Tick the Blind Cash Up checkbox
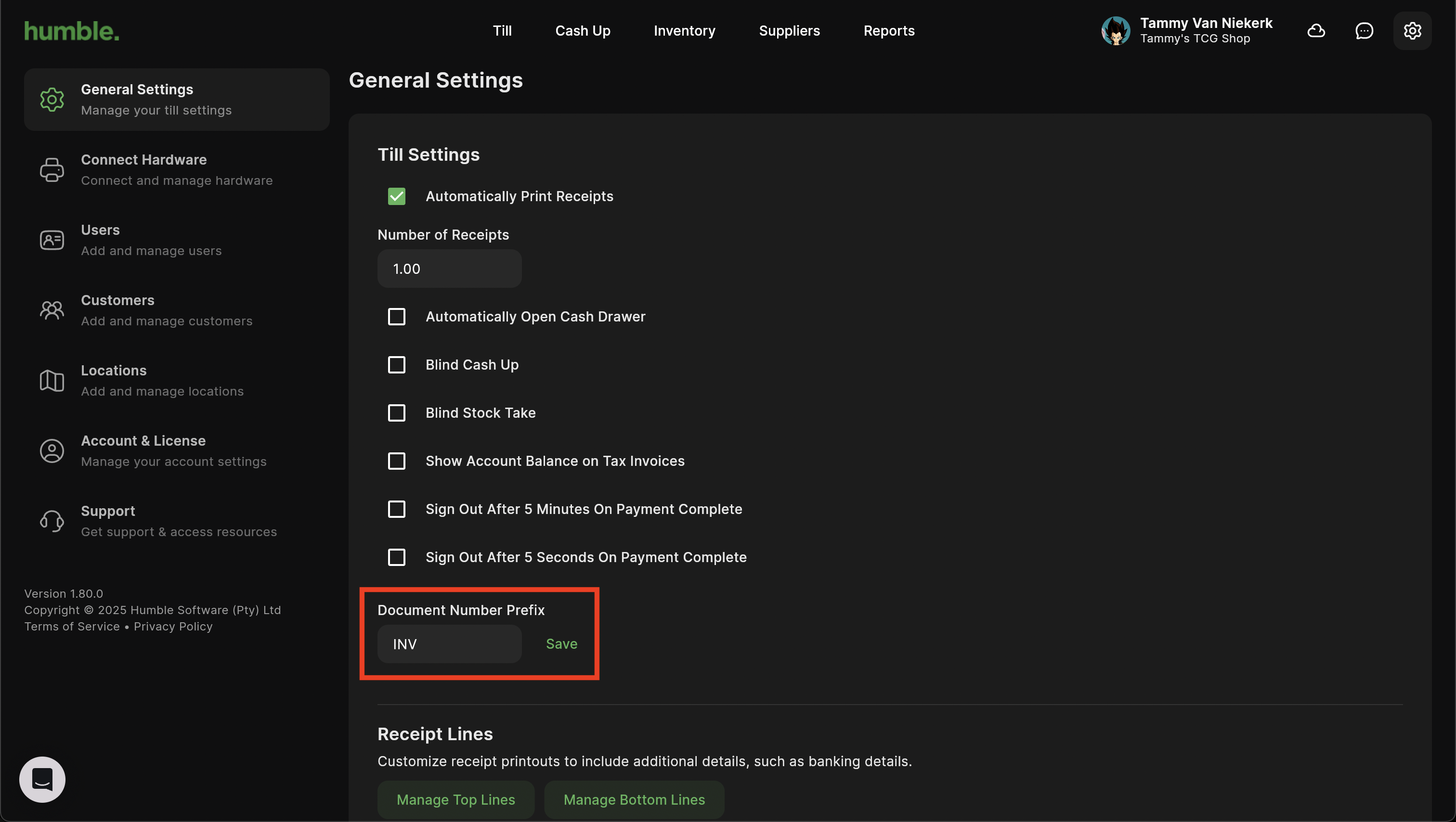The width and height of the screenshot is (1456, 822). point(397,364)
